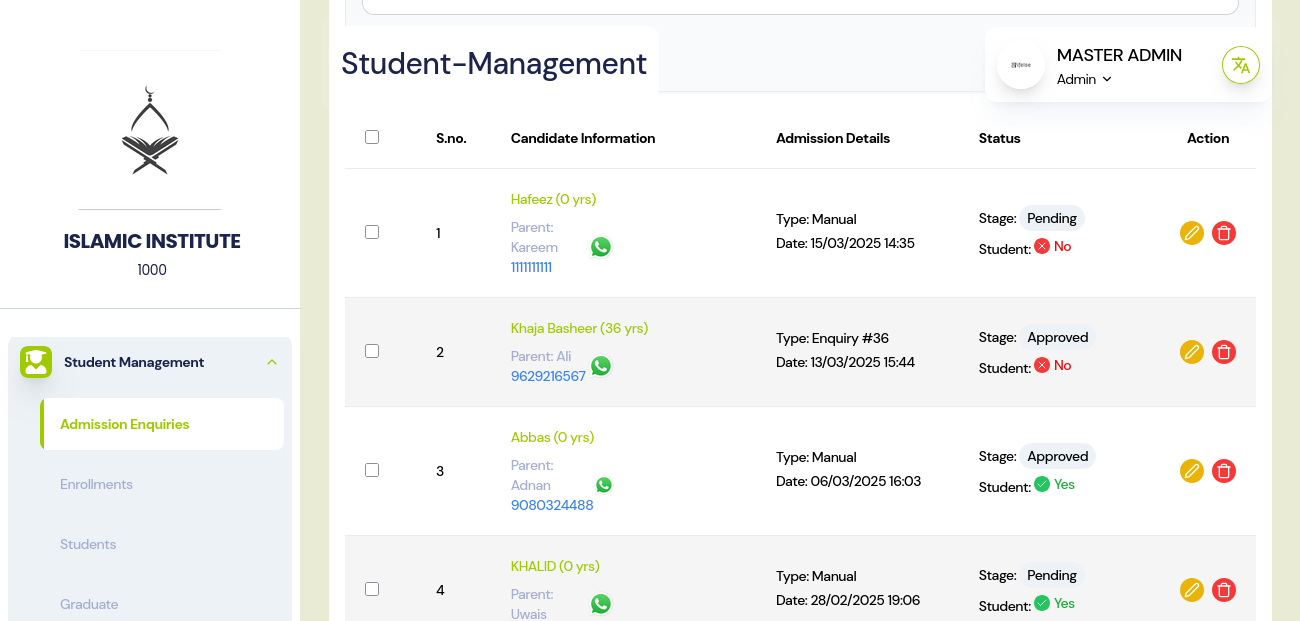This screenshot has width=1300, height=621.
Task: Collapse the Student Management sidebar section
Action: coord(272,362)
